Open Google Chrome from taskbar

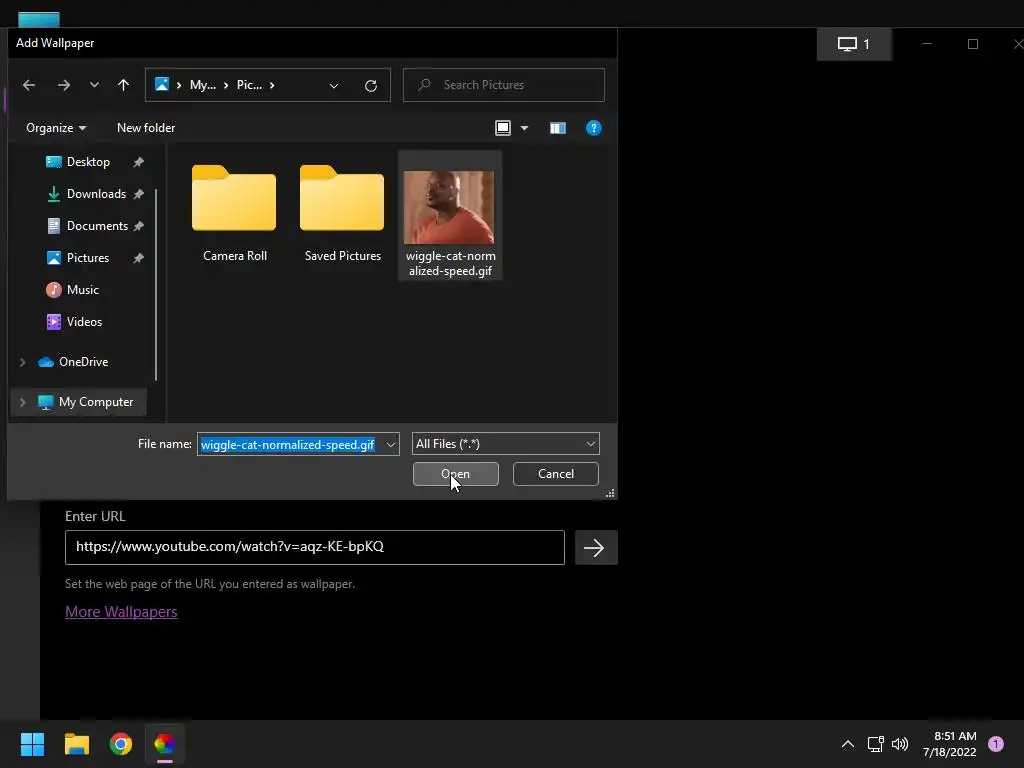(121, 744)
